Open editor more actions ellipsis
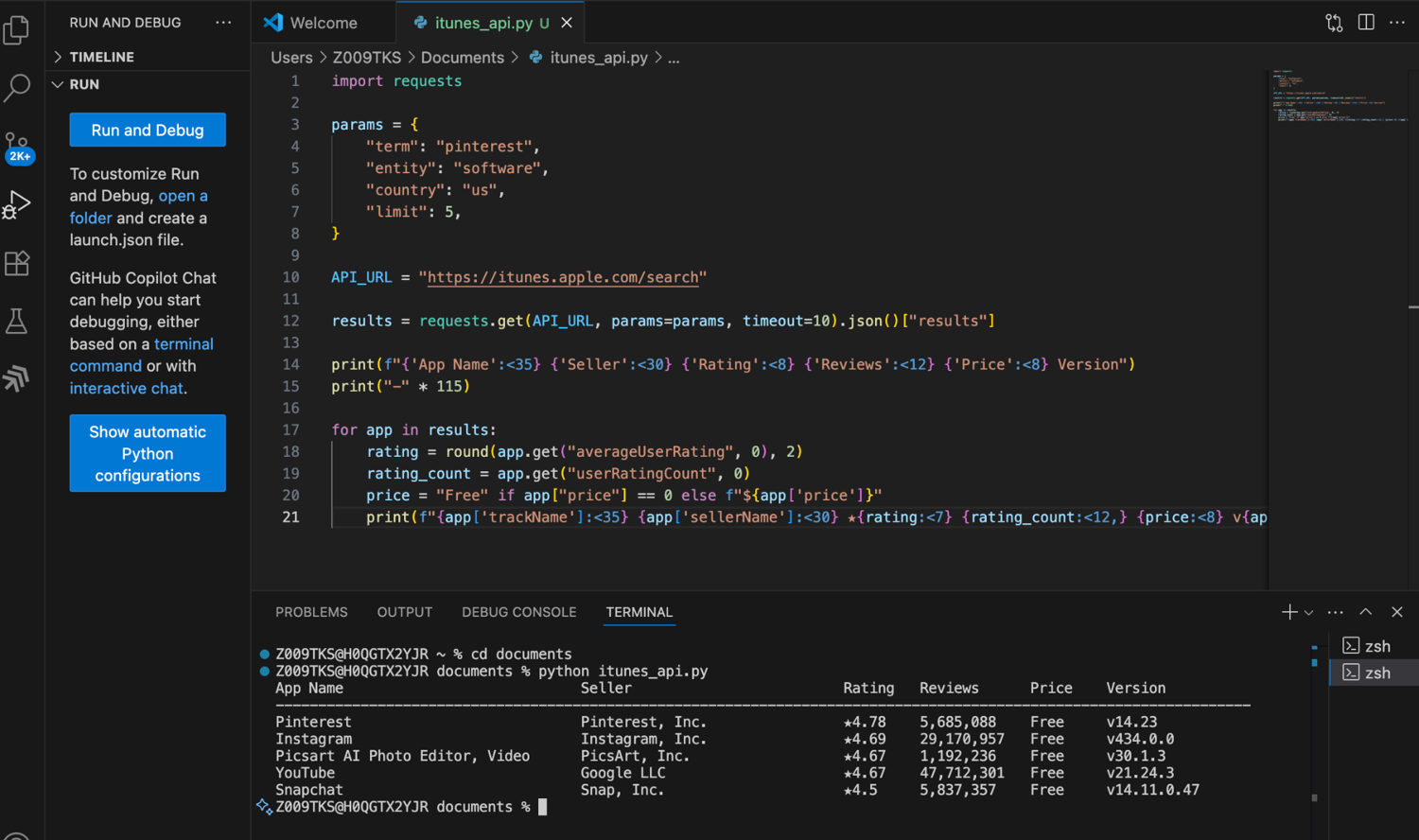The width and height of the screenshot is (1419, 840). point(1397,23)
